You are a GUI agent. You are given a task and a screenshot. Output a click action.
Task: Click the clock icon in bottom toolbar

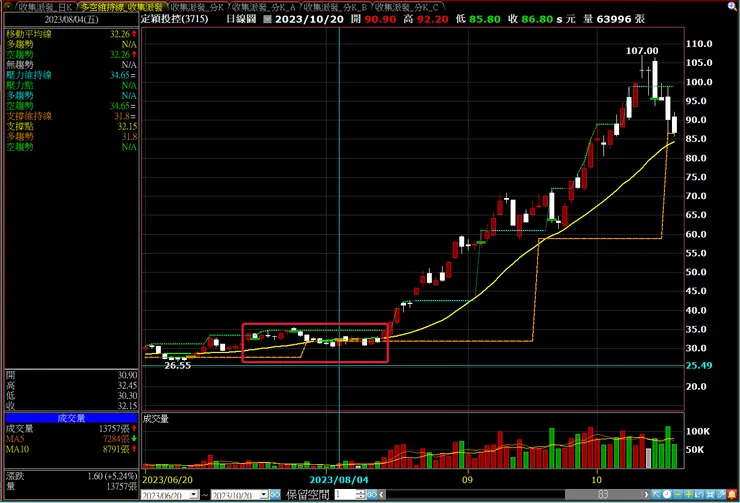tap(667, 495)
